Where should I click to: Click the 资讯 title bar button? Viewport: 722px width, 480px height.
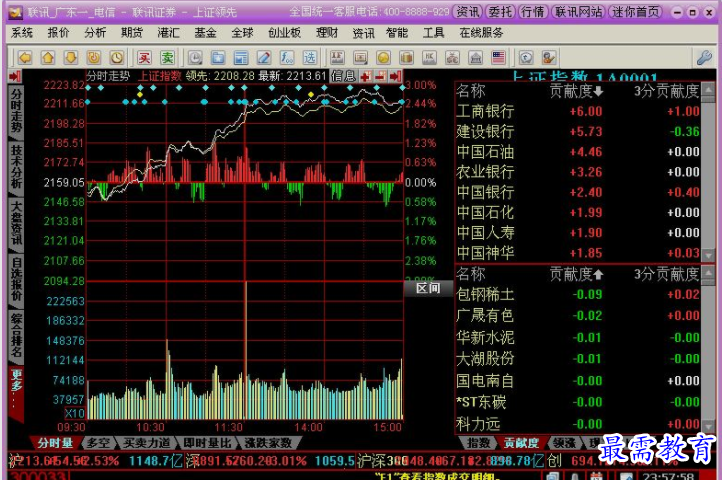coord(468,12)
